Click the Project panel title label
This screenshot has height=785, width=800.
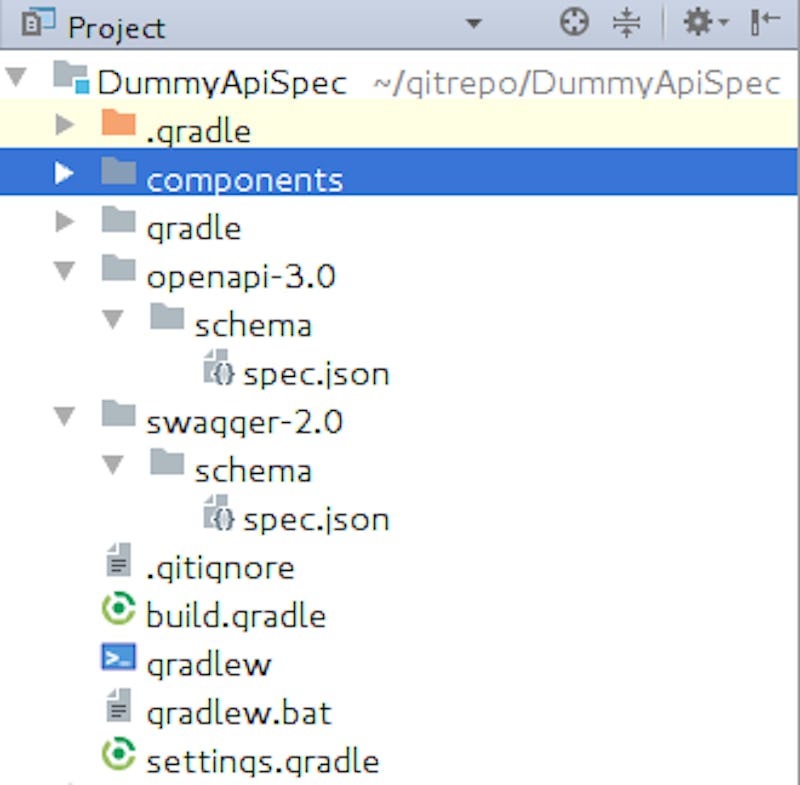pyautogui.click(x=116, y=25)
